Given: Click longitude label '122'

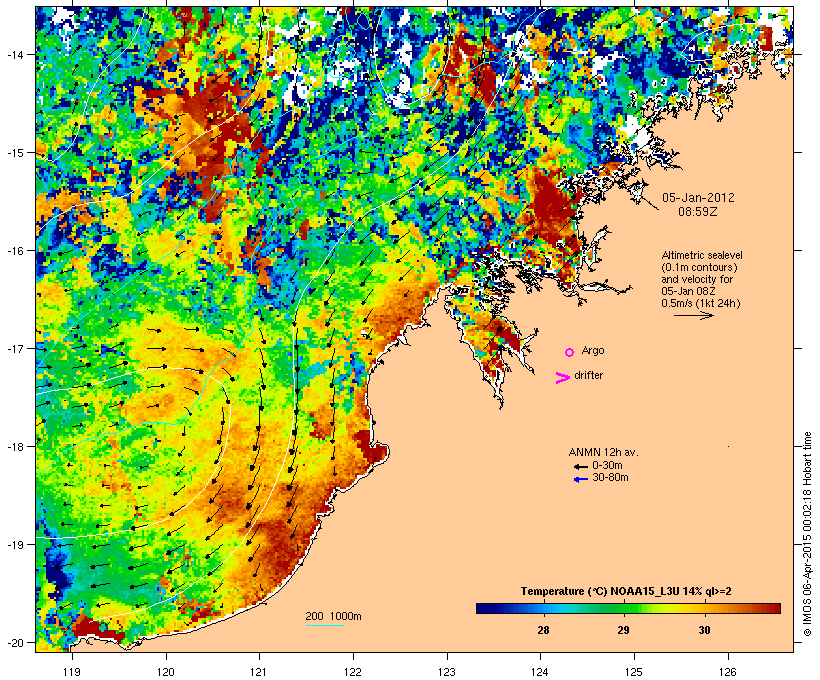Looking at the screenshot, I should click(353, 672).
